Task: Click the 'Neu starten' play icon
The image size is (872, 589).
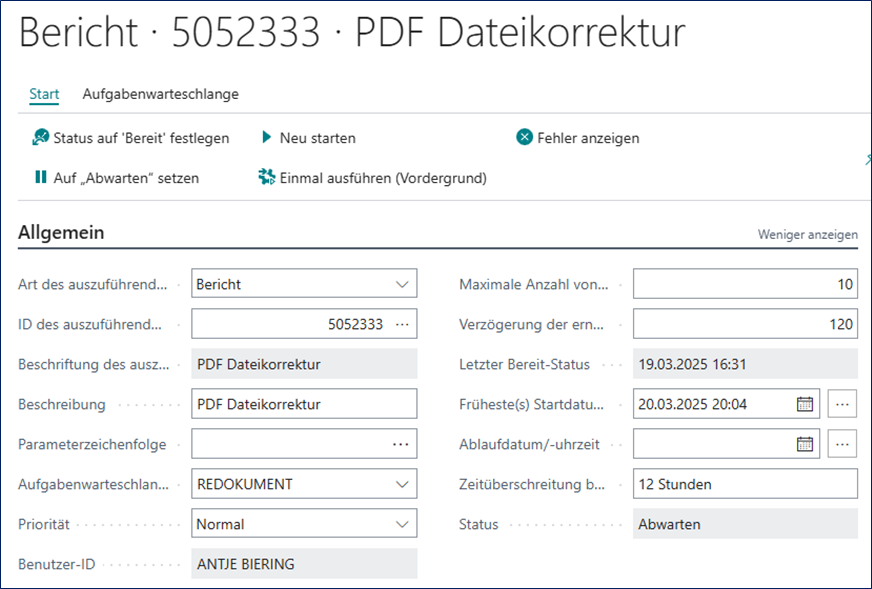Action: tap(267, 138)
